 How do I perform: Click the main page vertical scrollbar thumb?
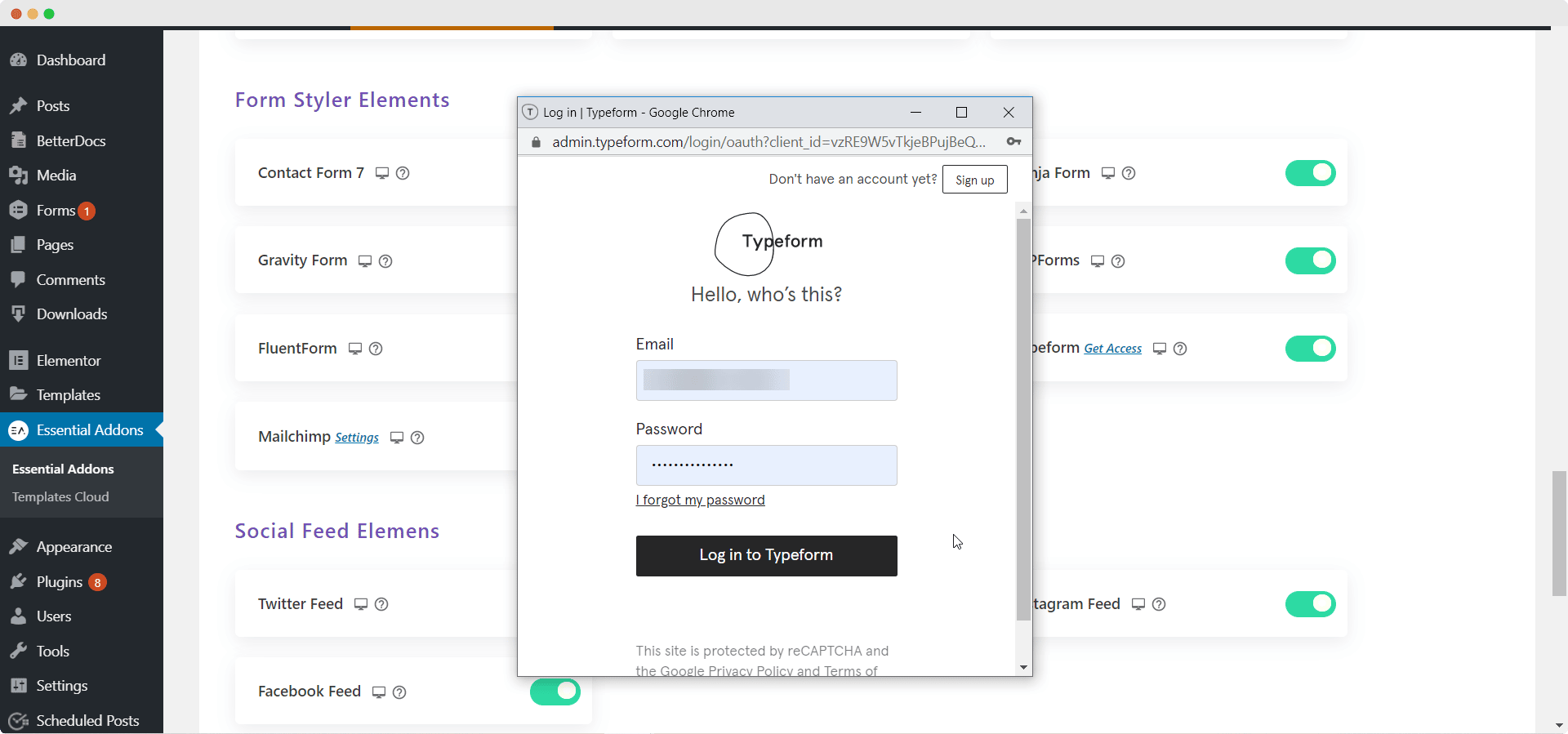(x=1559, y=533)
